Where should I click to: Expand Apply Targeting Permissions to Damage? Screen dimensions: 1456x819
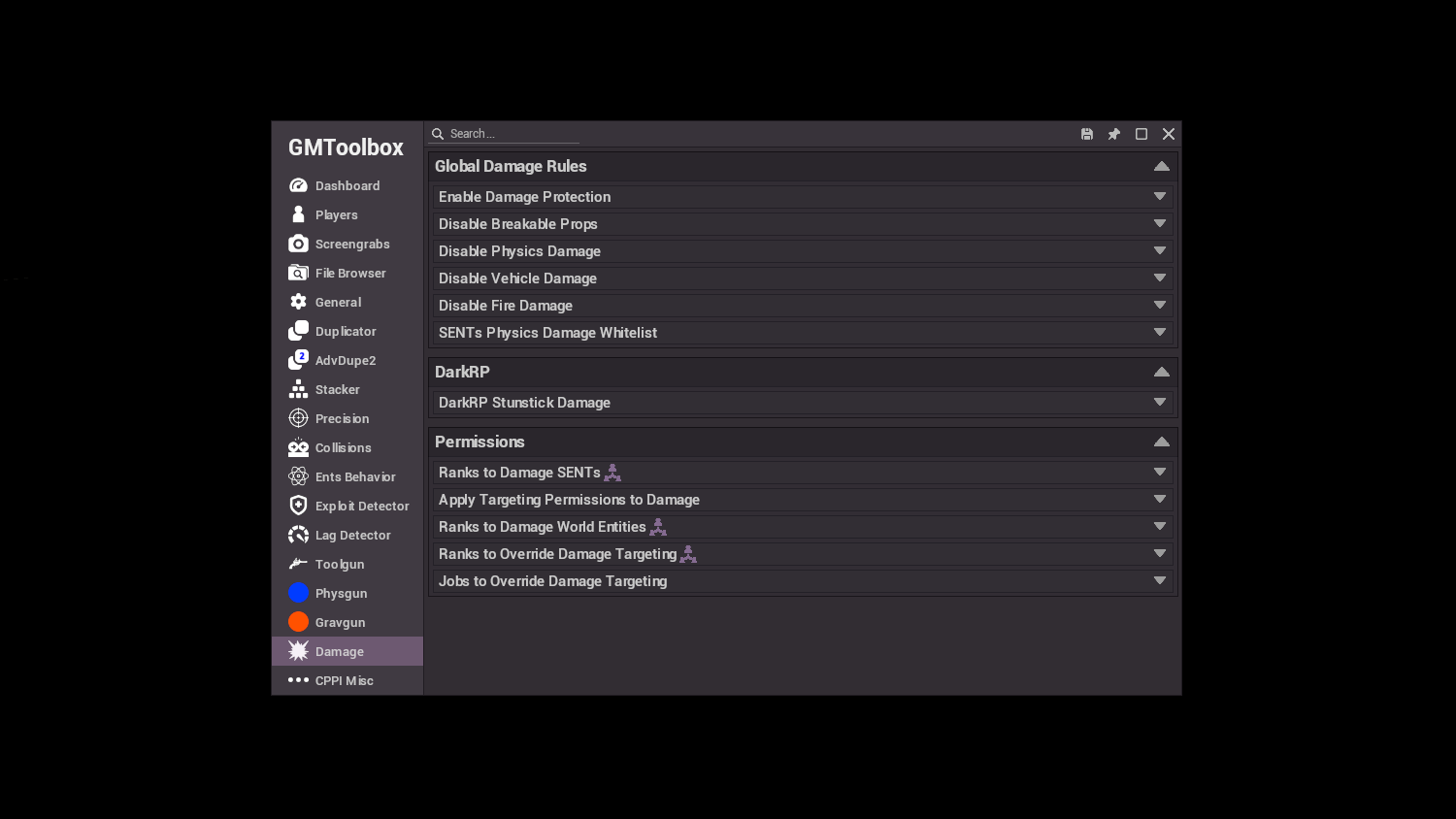click(x=803, y=500)
